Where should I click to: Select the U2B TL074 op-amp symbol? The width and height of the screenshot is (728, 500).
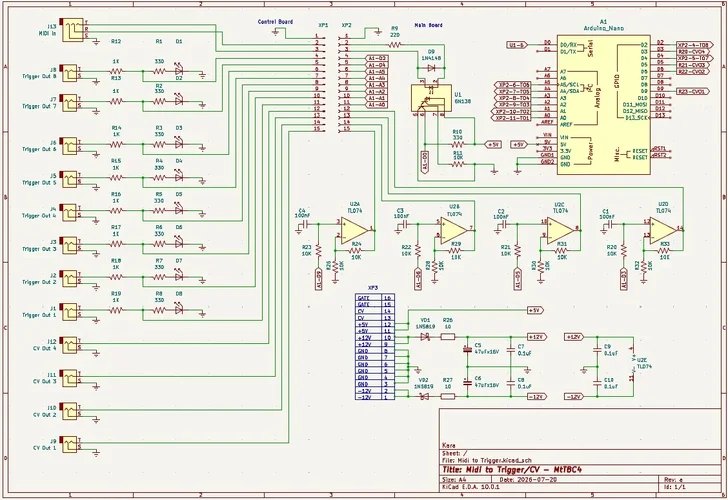coord(454,230)
